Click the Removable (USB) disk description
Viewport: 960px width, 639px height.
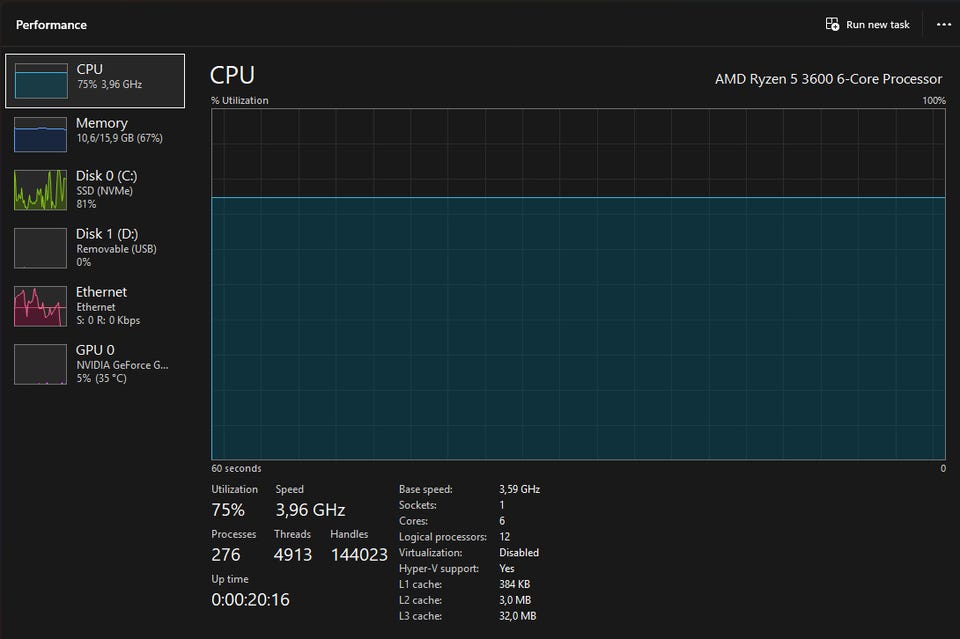116,249
